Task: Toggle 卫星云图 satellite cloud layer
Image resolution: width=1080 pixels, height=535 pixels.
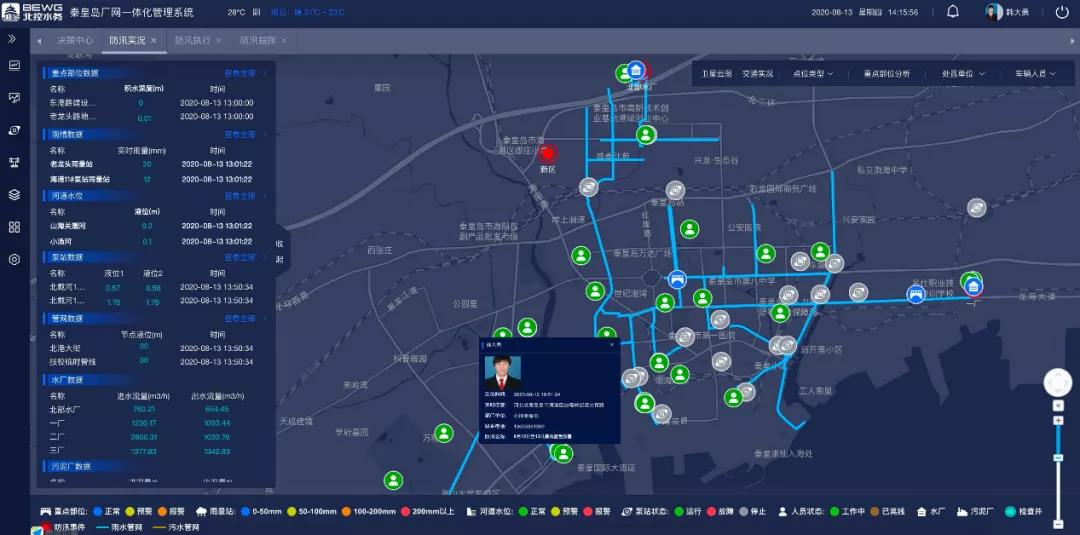Action: point(716,74)
